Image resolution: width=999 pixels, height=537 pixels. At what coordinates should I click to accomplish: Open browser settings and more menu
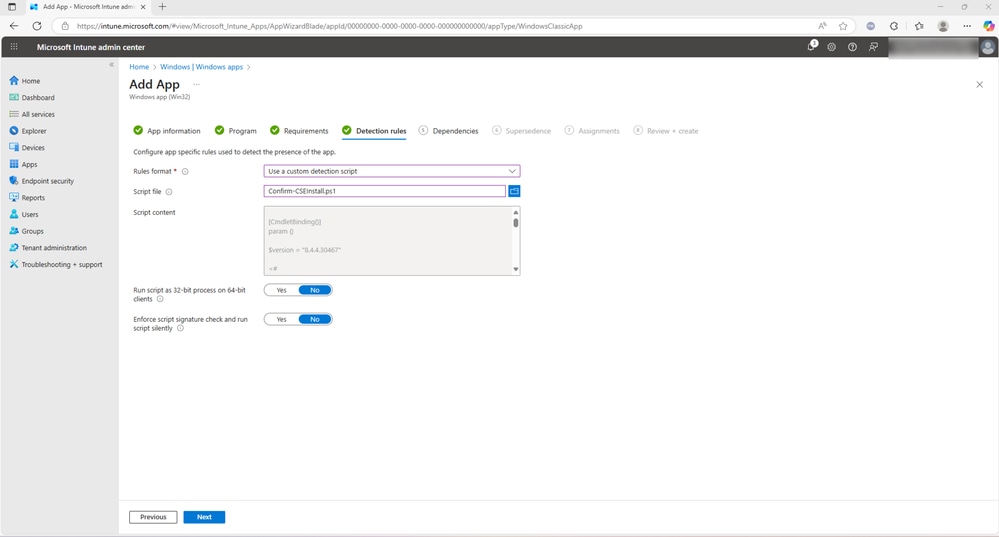tap(967, 26)
